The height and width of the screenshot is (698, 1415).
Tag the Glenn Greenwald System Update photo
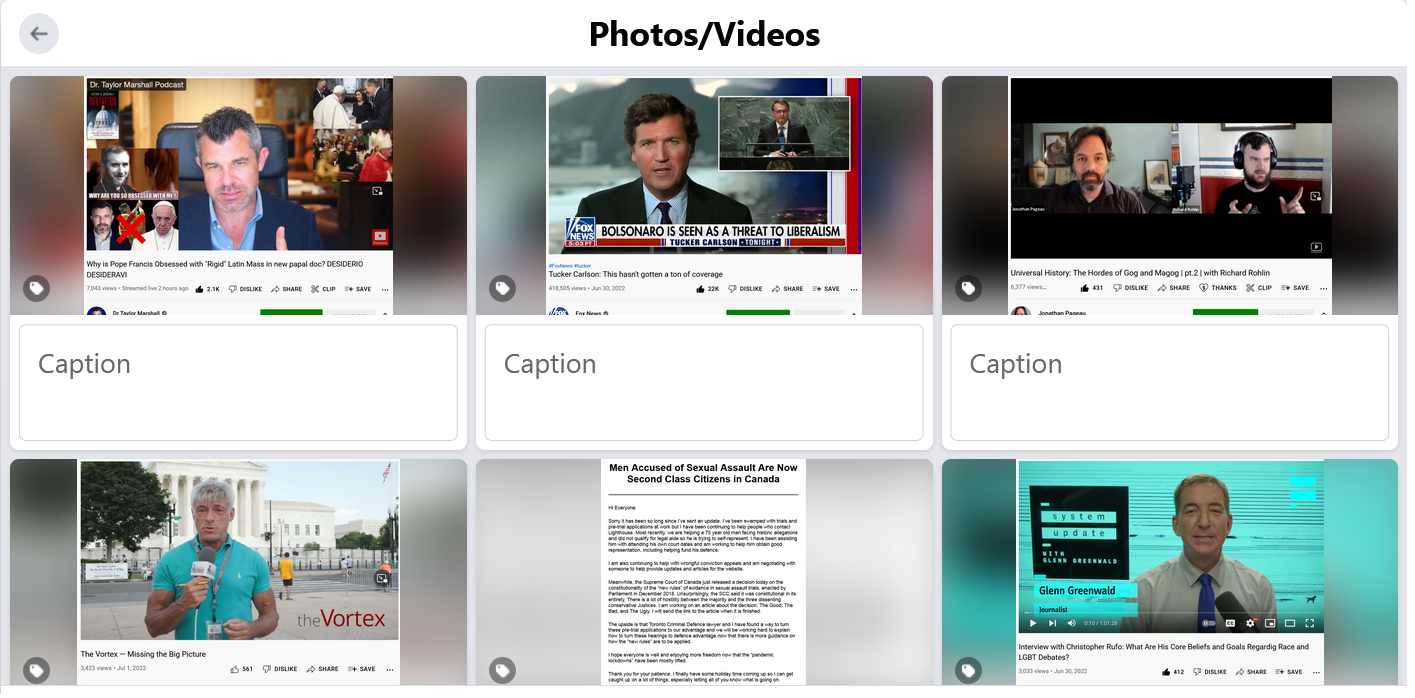tap(968, 670)
